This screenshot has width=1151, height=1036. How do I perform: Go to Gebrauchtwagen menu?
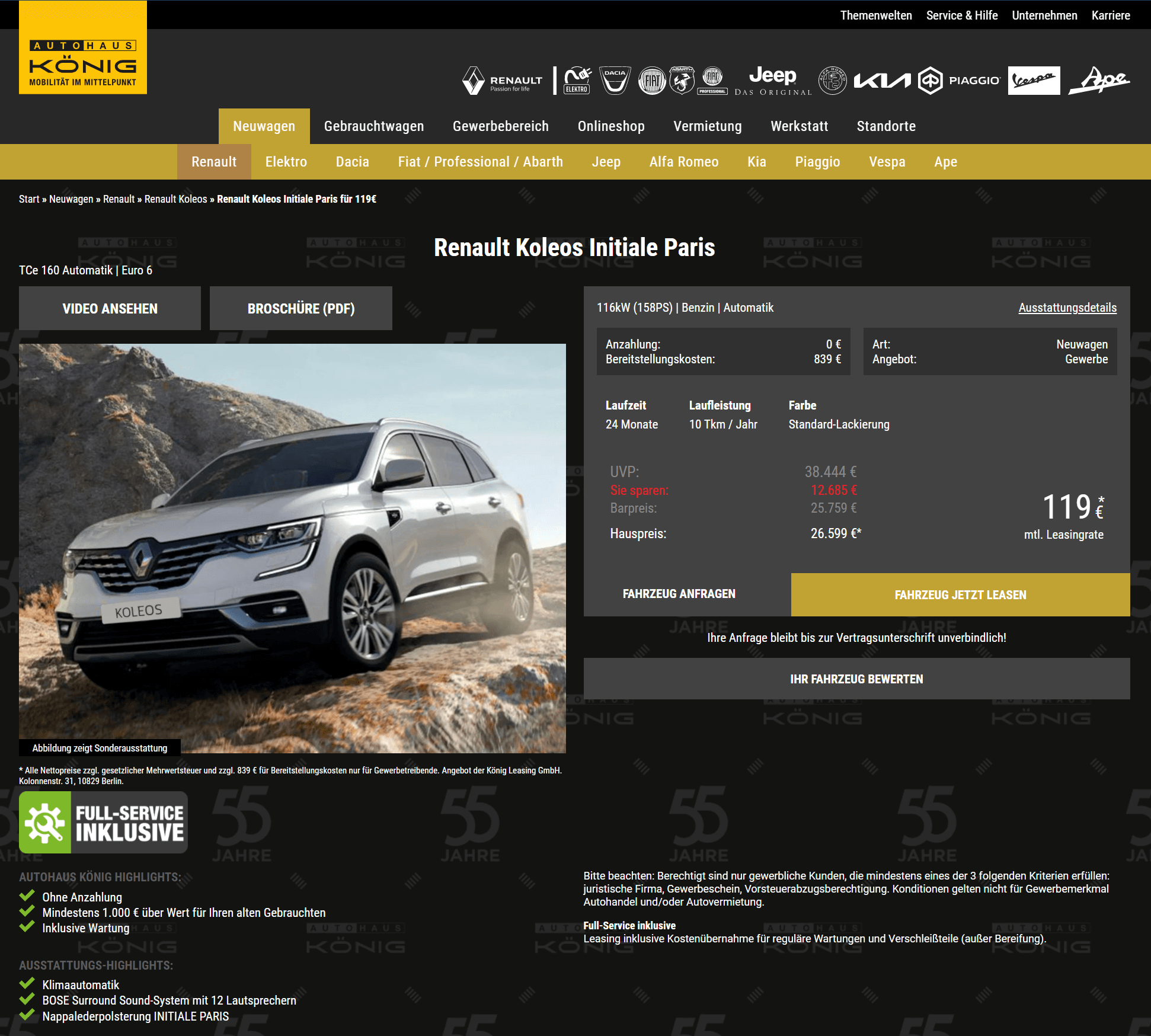pyautogui.click(x=374, y=126)
